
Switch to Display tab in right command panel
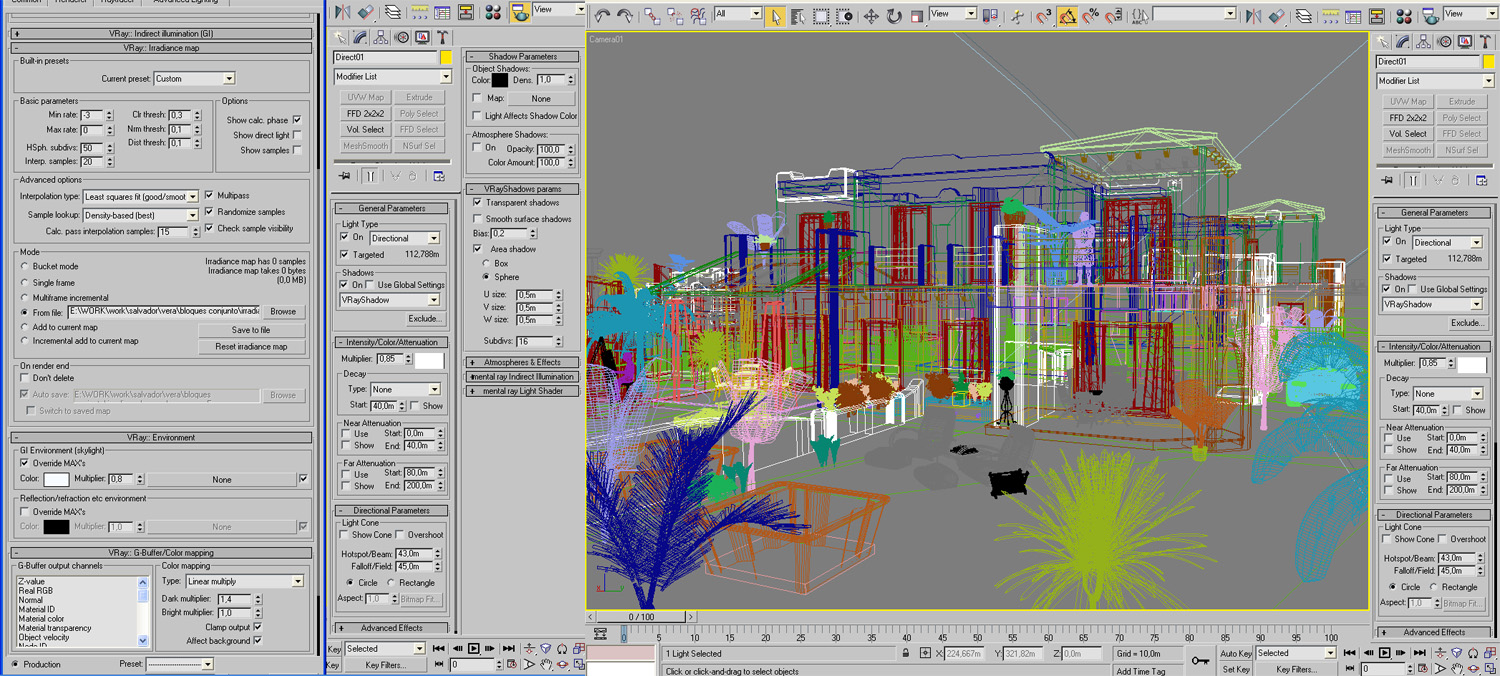coord(1465,41)
